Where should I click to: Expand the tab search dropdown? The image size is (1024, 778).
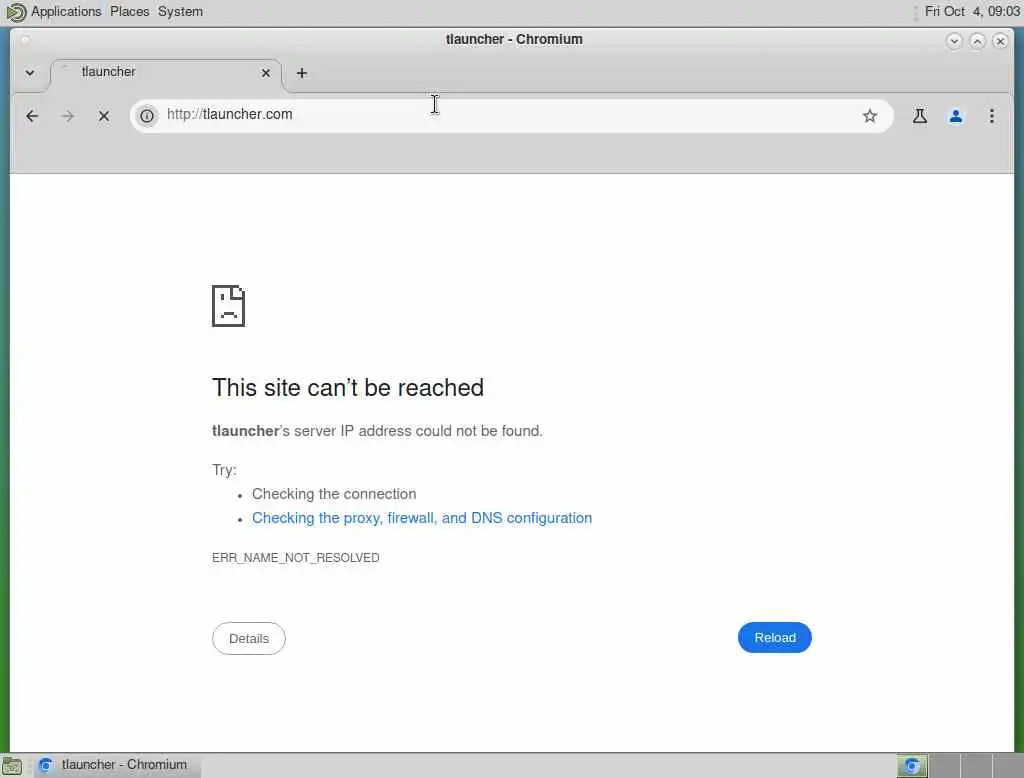(x=30, y=73)
